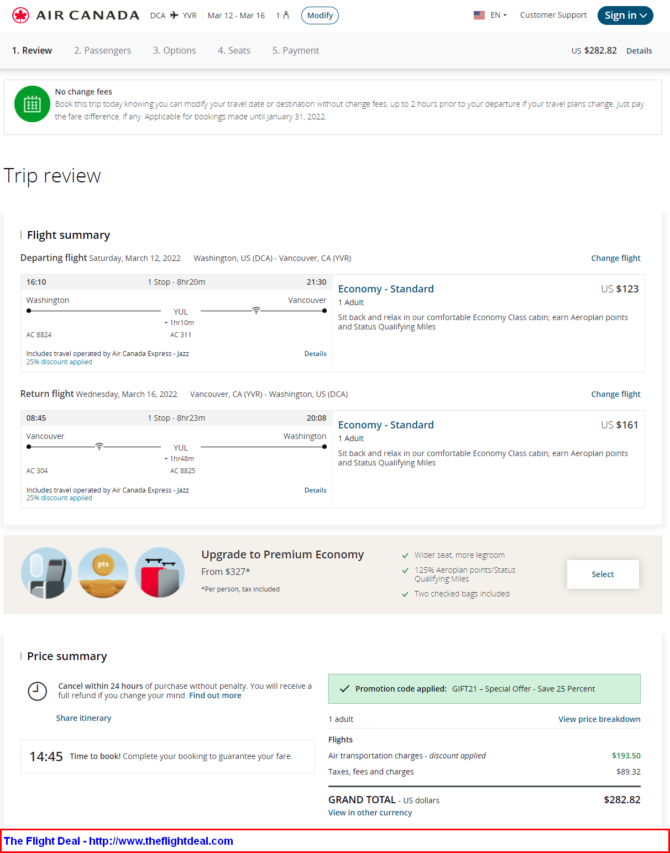670x853 pixels.
Task: Click flight number AC 311
Action: [x=181, y=335]
